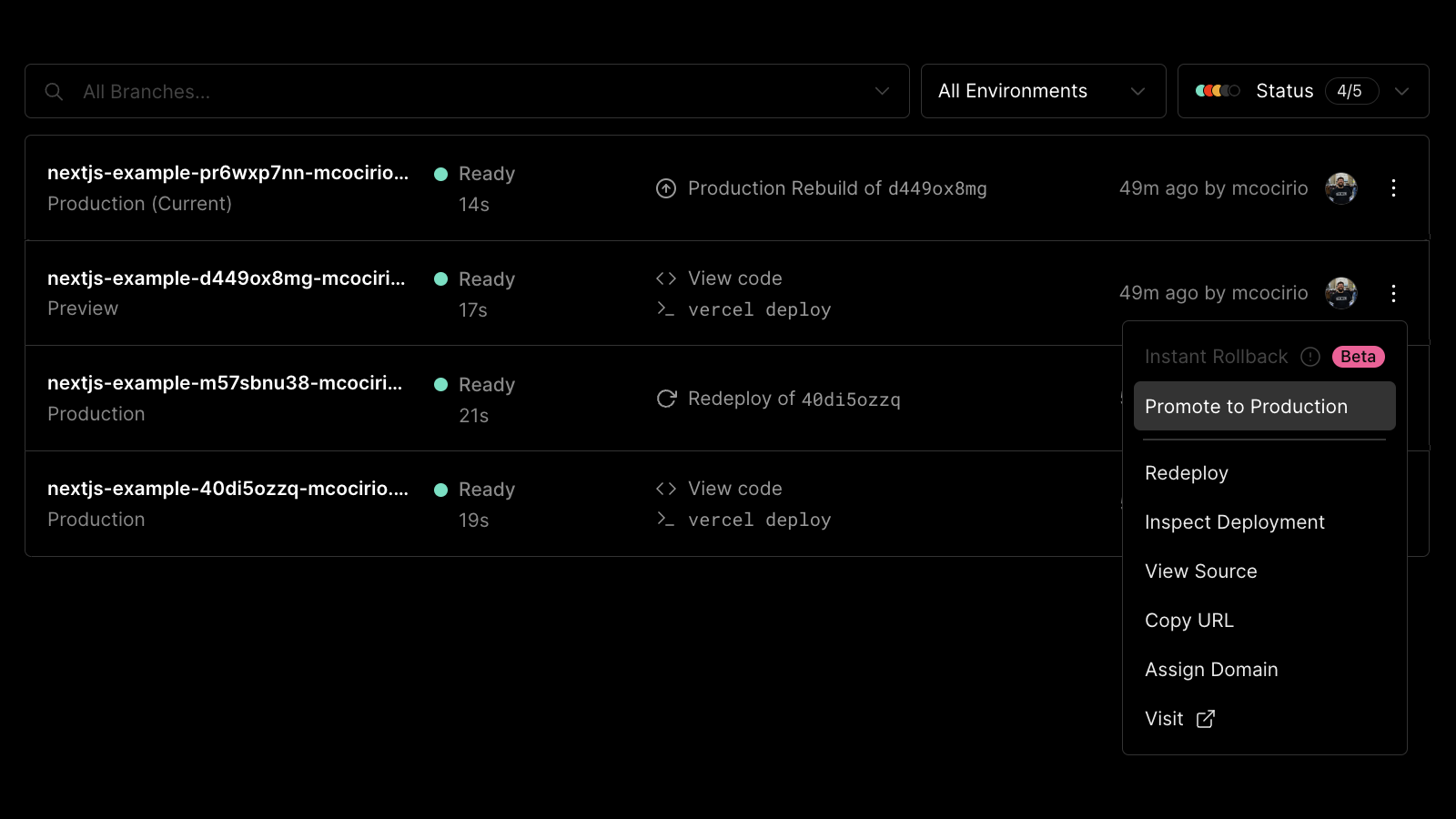The width and height of the screenshot is (1456, 819).
Task: Click the View code angle-brackets icon
Action: 666,278
